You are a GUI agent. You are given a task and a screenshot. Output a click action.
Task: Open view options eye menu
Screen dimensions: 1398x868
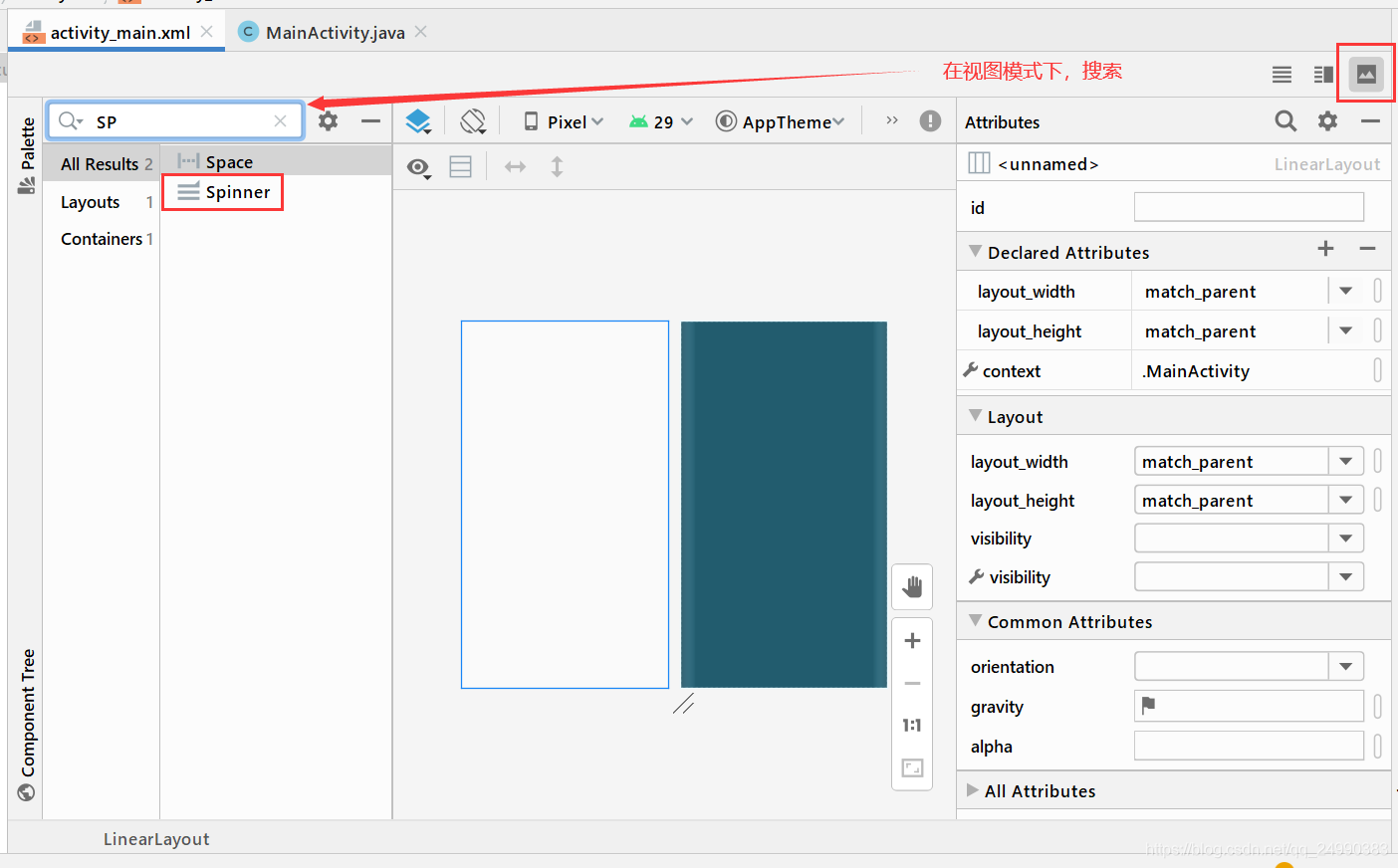(419, 167)
